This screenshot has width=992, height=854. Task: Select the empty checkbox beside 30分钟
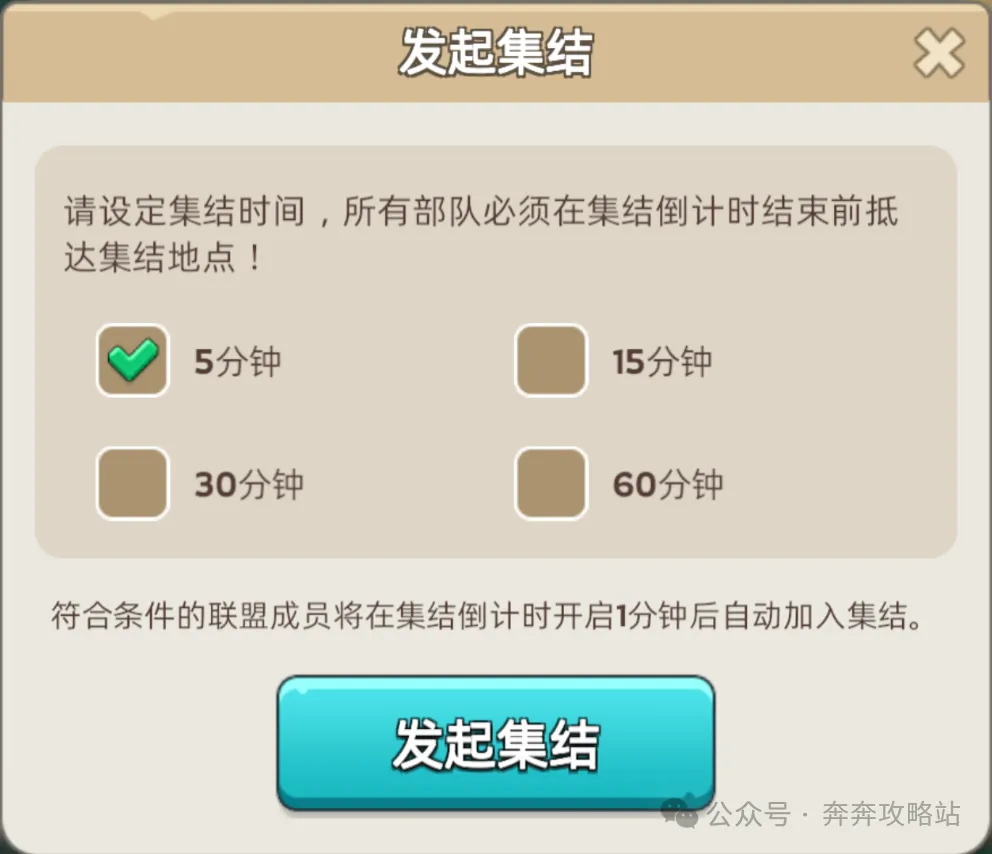point(132,484)
